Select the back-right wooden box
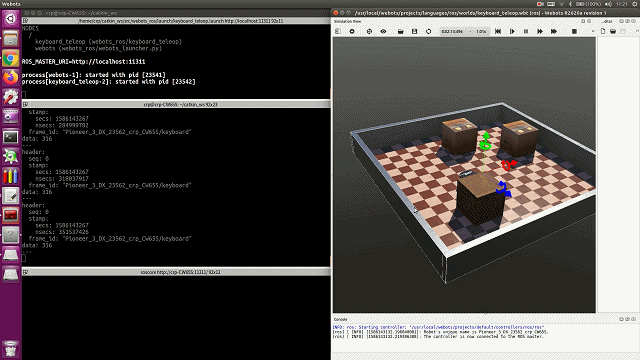 519,138
